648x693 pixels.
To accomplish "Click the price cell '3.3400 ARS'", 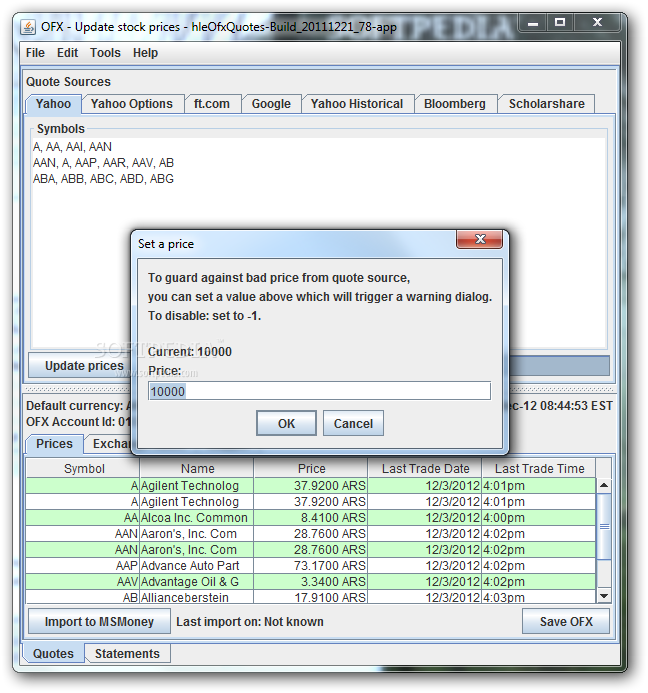I will pyautogui.click(x=311, y=582).
